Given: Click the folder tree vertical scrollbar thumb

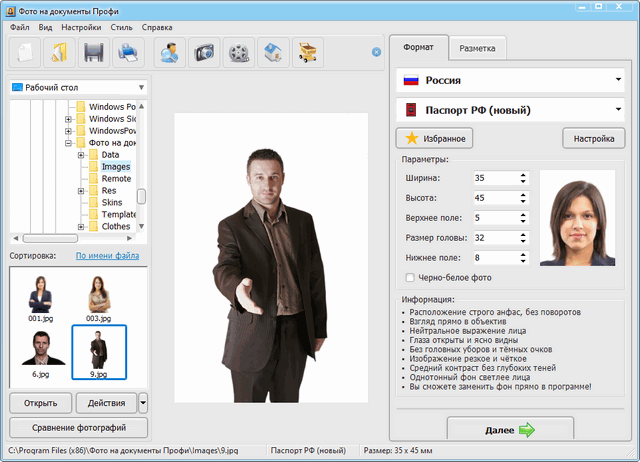Looking at the screenshot, I should coord(142,196).
